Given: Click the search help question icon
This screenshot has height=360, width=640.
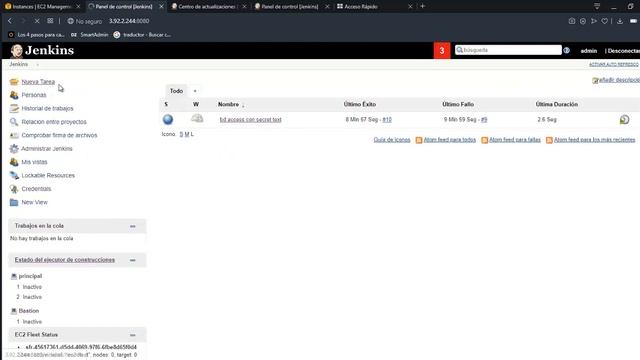Looking at the screenshot, I should (567, 50).
